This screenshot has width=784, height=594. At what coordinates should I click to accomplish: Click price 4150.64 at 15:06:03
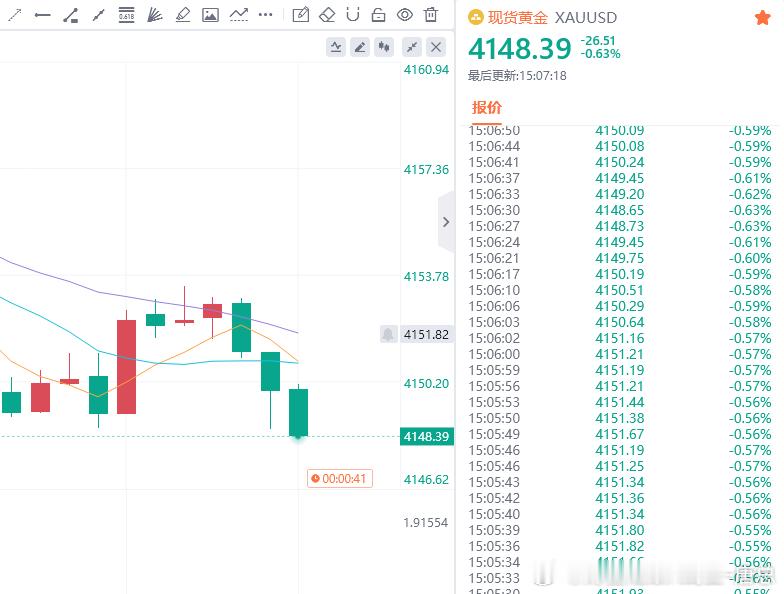pos(620,322)
